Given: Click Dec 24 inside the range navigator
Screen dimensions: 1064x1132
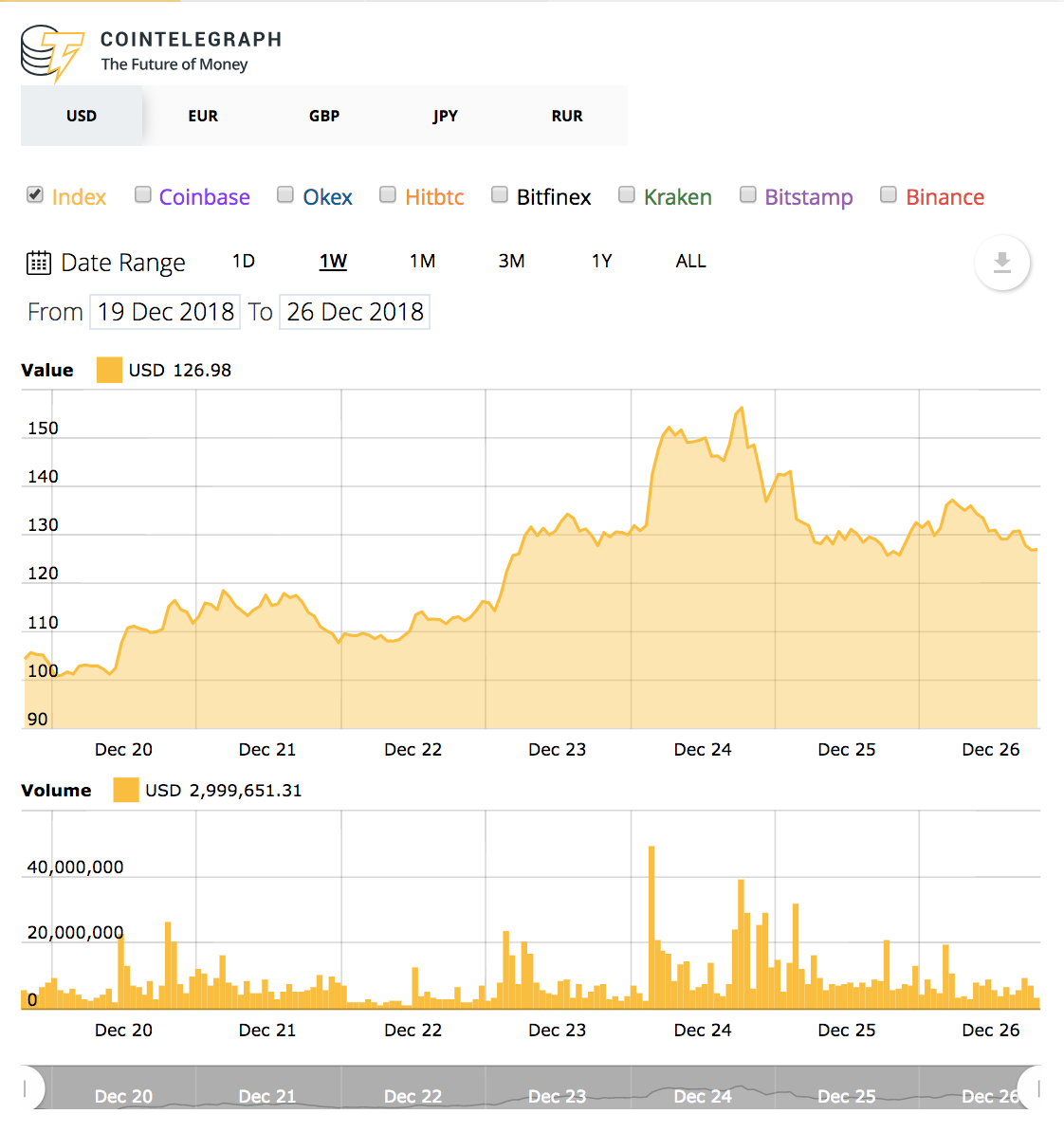Looking at the screenshot, I should (x=702, y=1097).
